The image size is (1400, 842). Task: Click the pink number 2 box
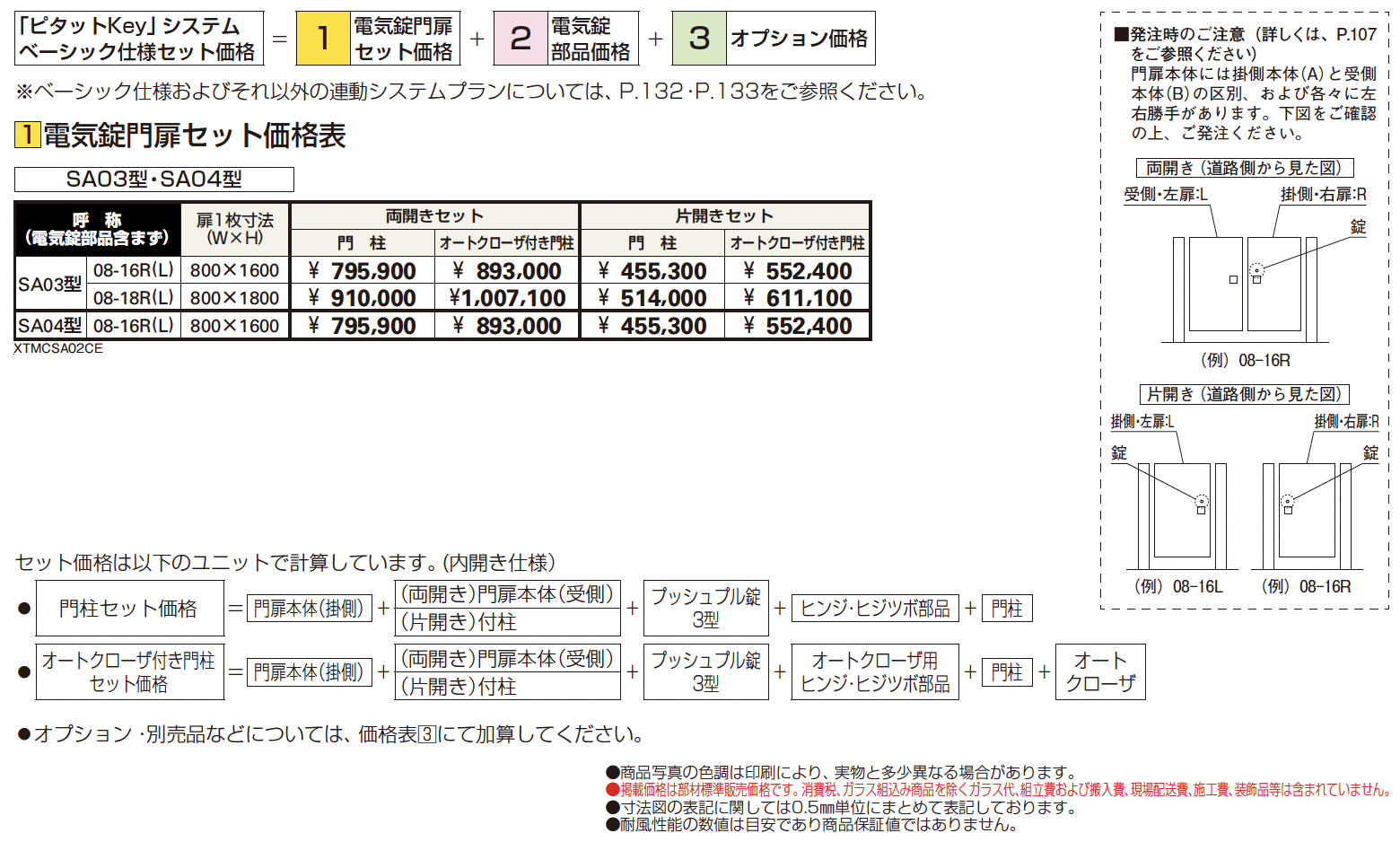tap(521, 38)
